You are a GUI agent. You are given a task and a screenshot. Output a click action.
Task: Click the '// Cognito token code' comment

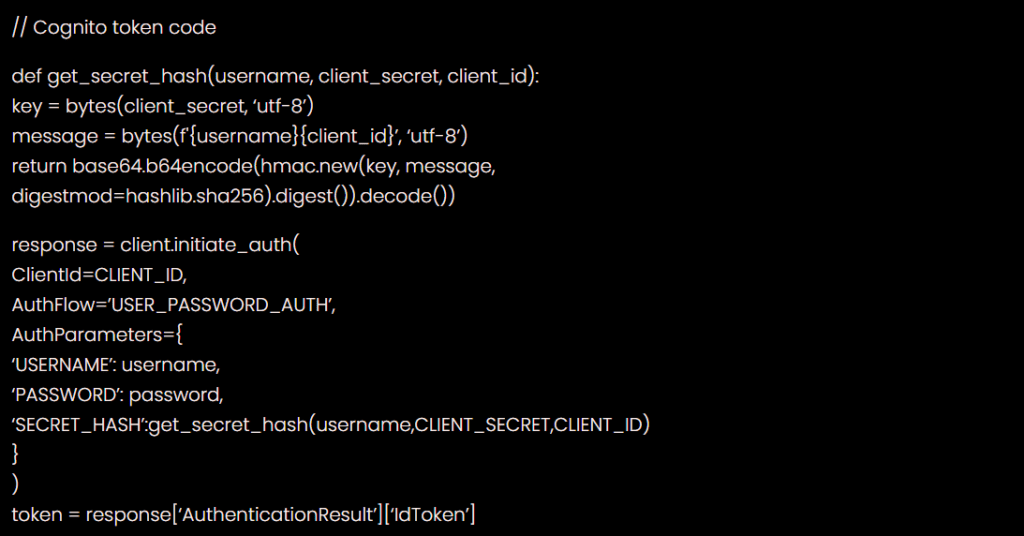click(114, 28)
